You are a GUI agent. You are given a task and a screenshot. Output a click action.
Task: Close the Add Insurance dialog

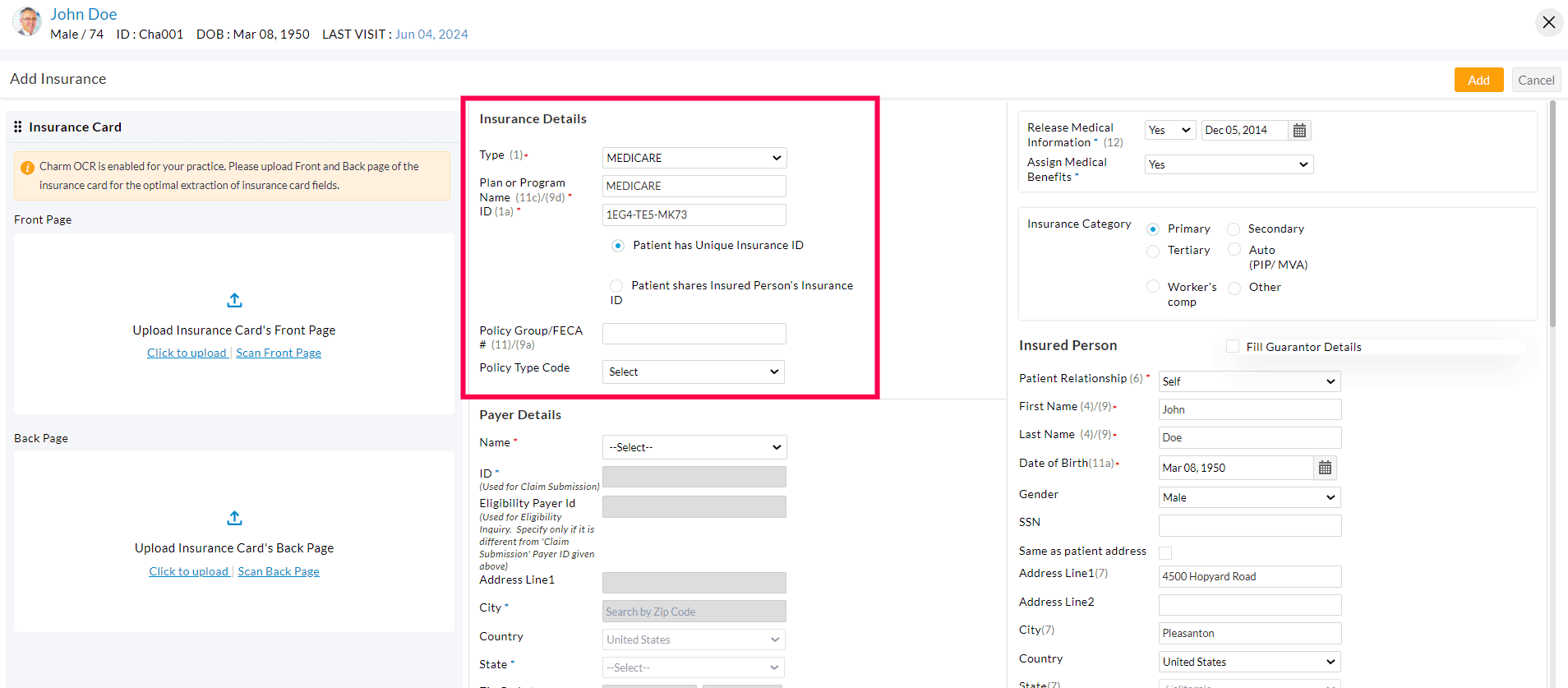pyautogui.click(x=1548, y=22)
